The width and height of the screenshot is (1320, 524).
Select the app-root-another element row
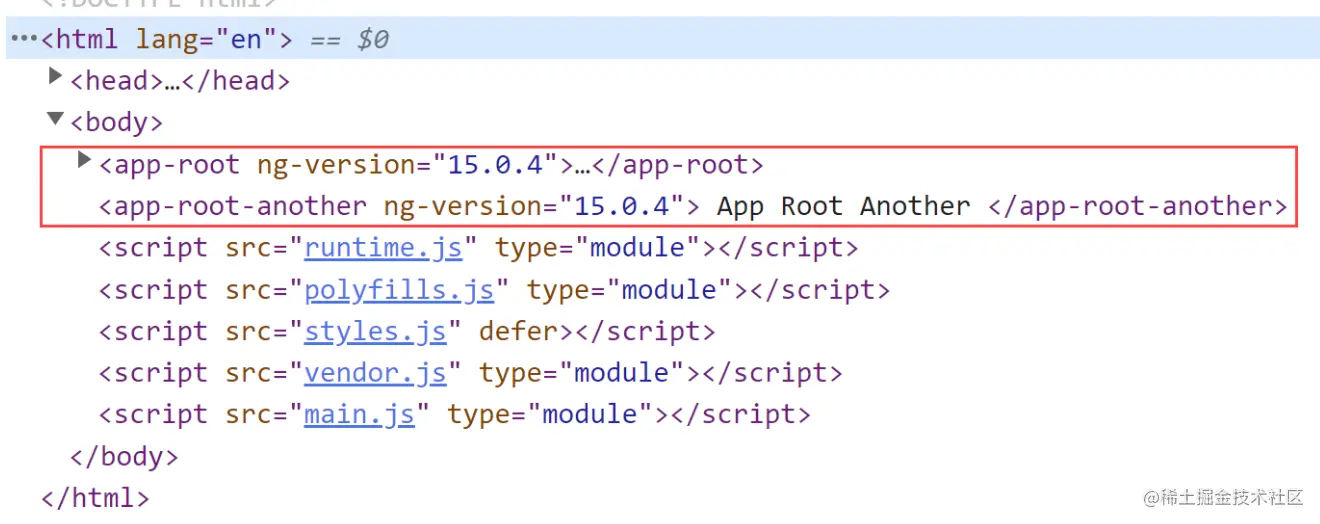[692, 206]
